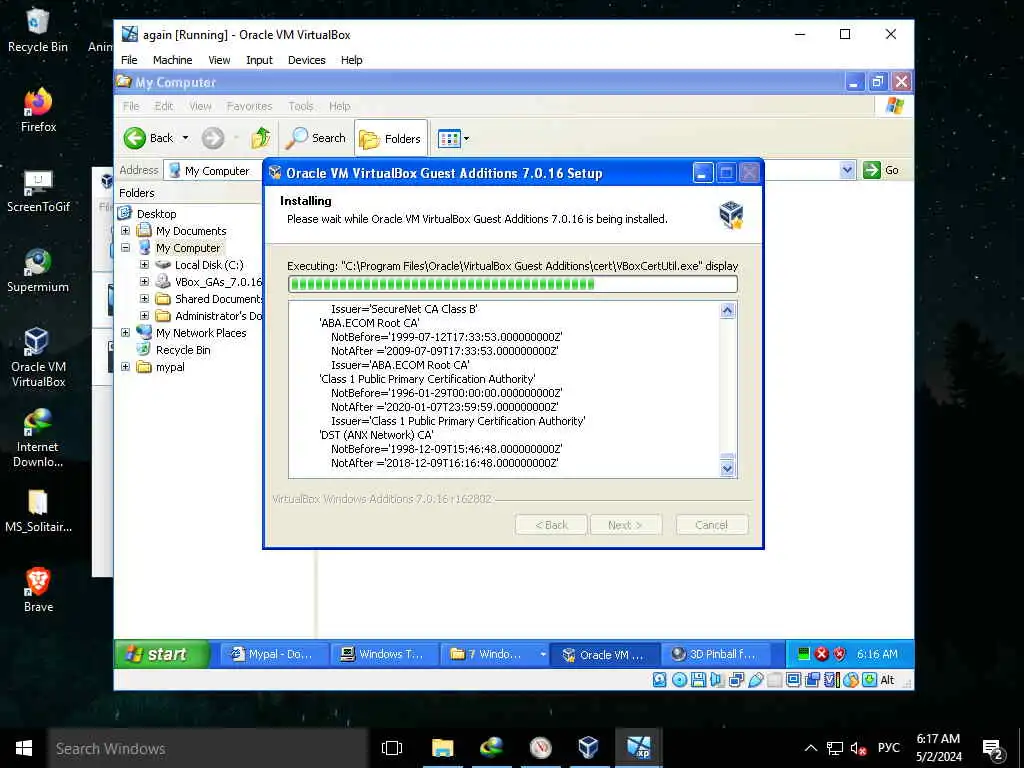Open ScreenToGif desktop shortcut
The height and width of the screenshot is (768, 1024).
pos(38,190)
